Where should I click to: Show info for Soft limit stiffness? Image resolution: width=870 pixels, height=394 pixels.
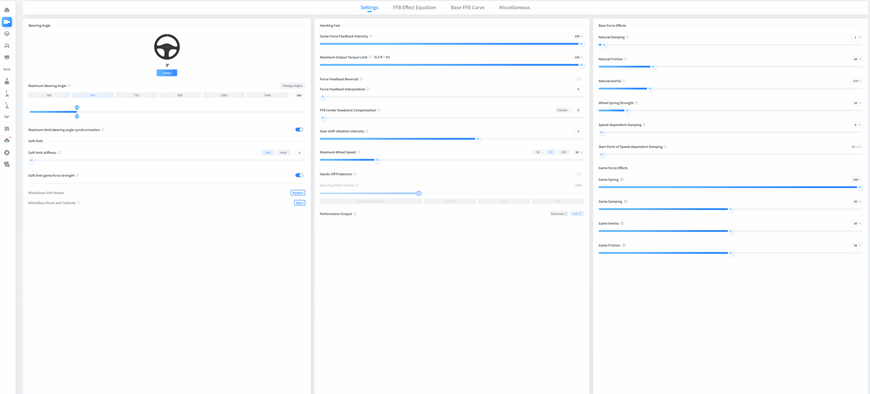point(59,152)
